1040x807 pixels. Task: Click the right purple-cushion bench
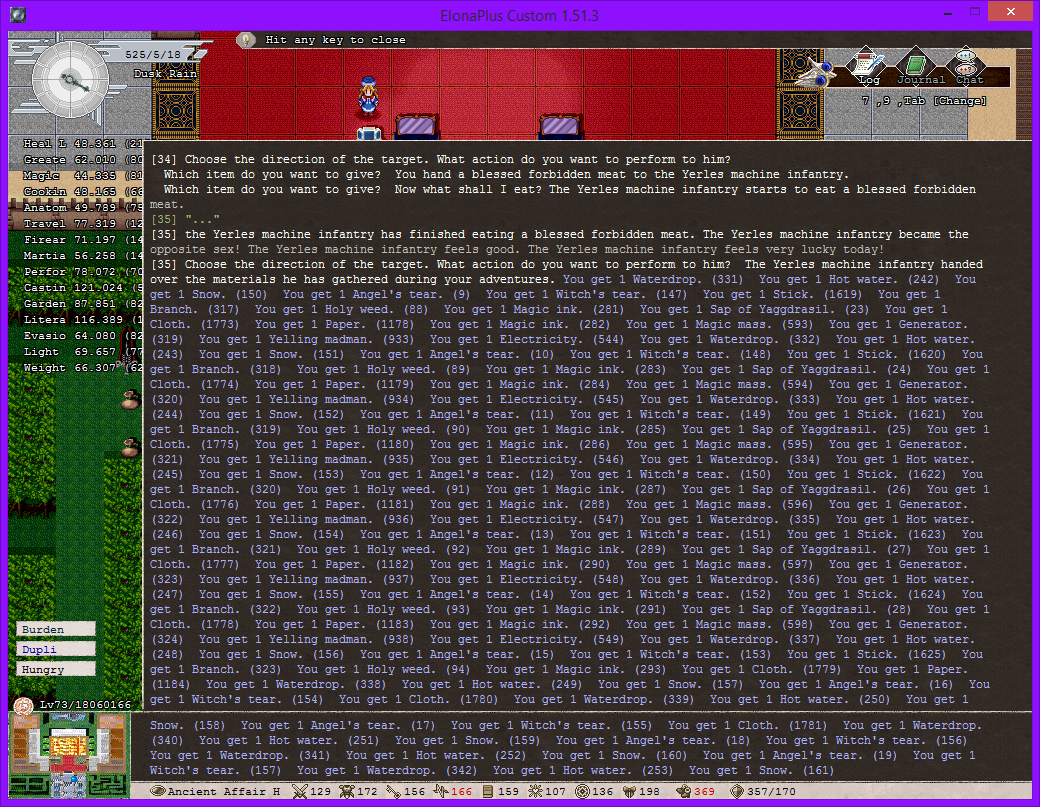point(560,125)
